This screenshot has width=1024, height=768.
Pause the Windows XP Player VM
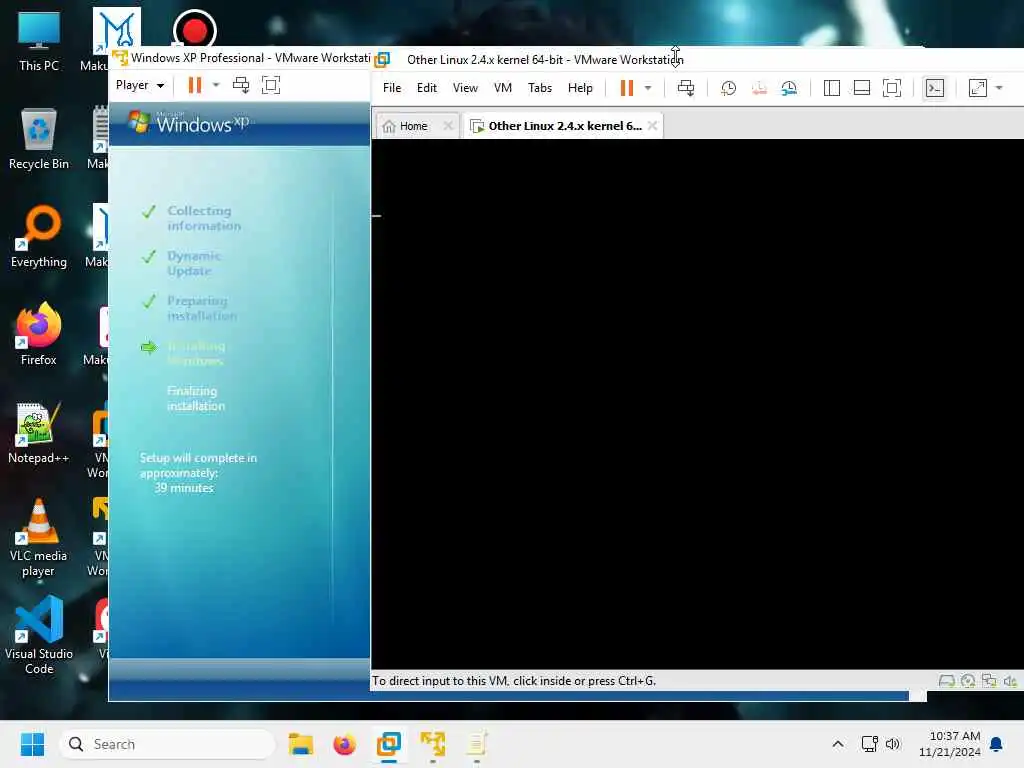point(195,85)
